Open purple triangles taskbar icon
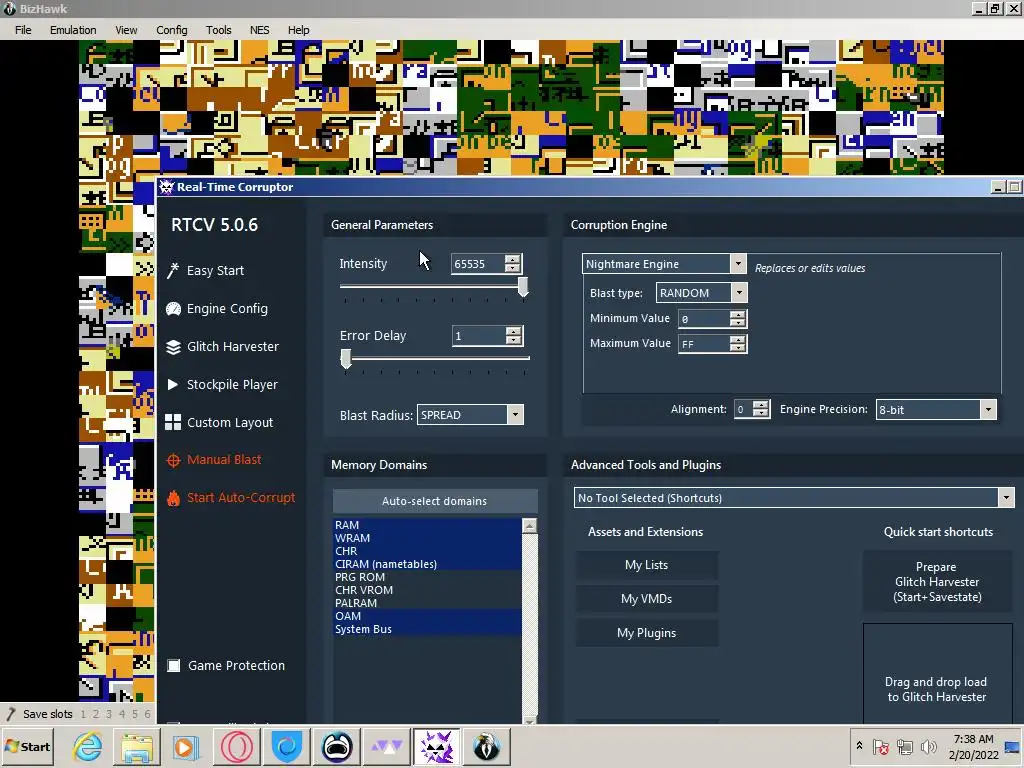 (x=387, y=746)
